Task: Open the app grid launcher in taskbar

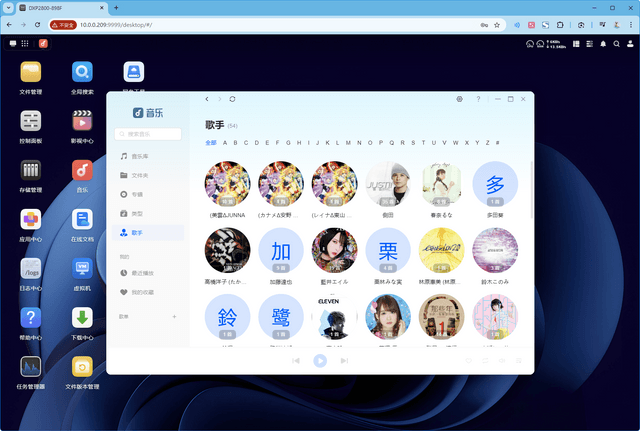Action: (x=25, y=44)
